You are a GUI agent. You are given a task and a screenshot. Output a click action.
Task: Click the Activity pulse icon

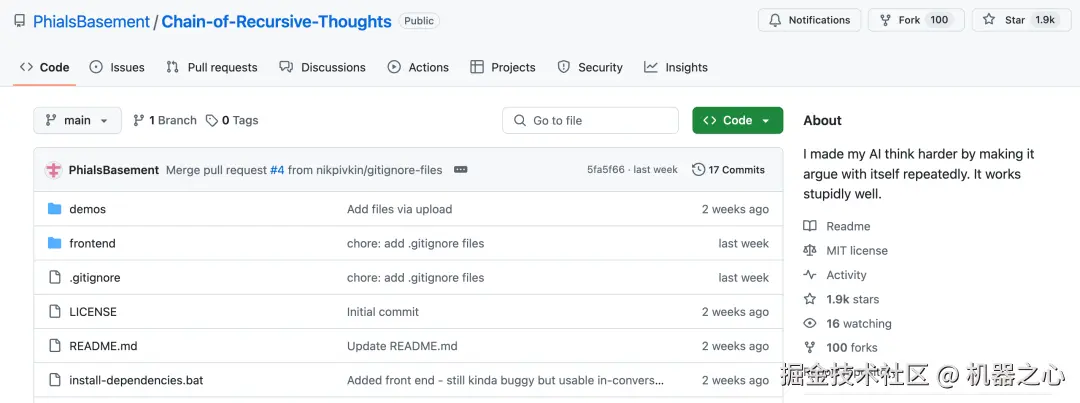click(810, 275)
